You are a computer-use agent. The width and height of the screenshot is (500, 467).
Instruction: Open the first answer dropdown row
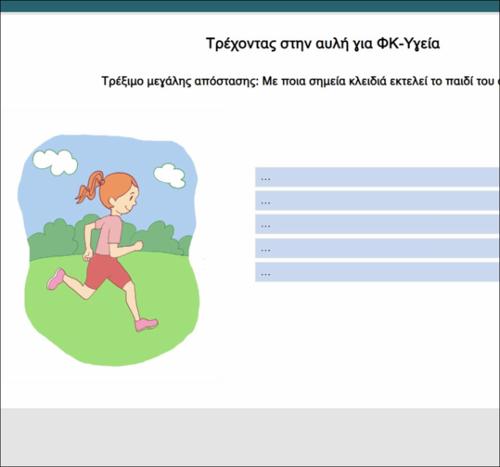click(x=377, y=177)
